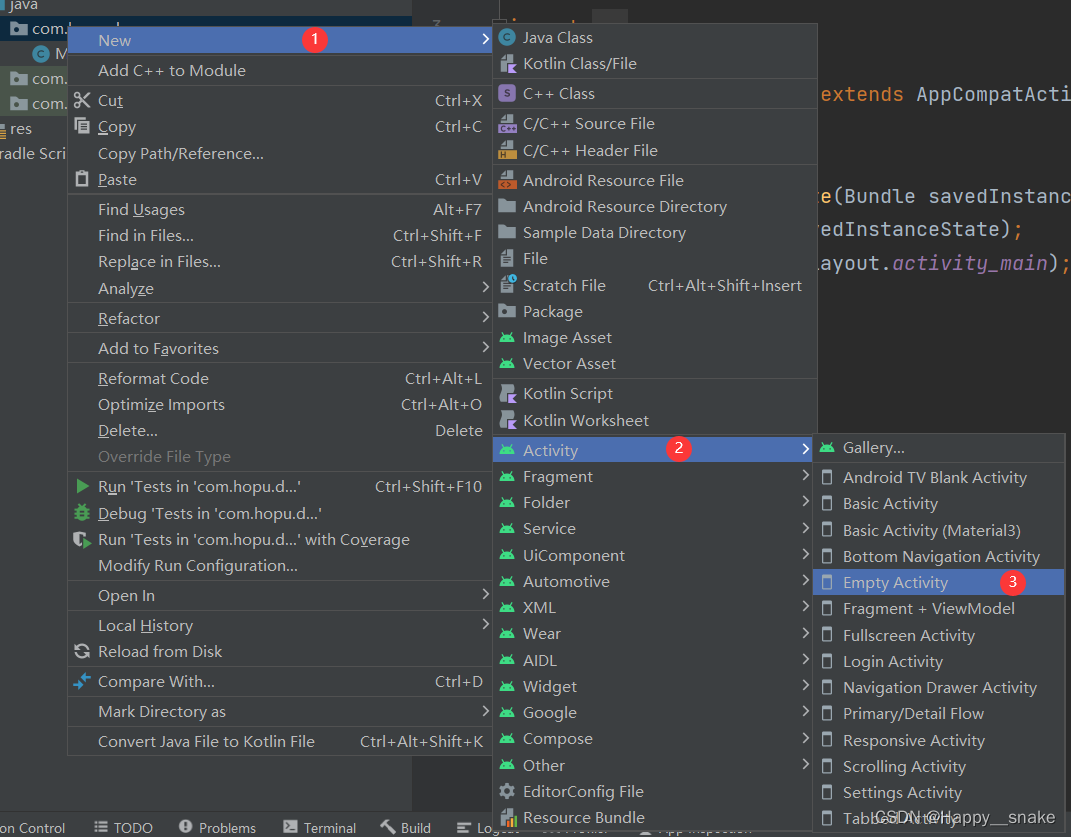Select Fullscreen Activity
Image resolution: width=1071 pixels, height=837 pixels.
[x=938, y=635]
